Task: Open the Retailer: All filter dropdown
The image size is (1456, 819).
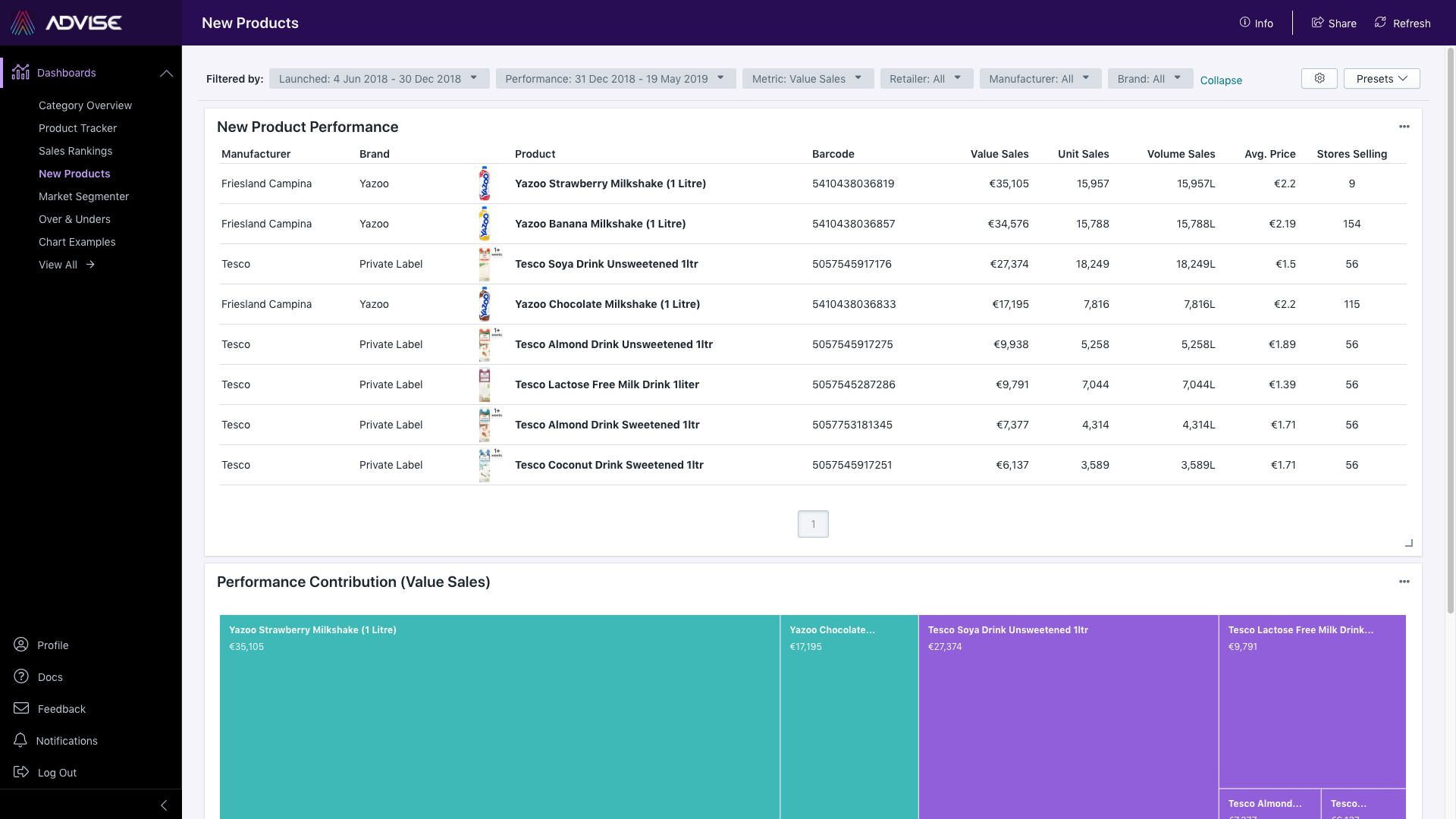Action: [x=926, y=78]
